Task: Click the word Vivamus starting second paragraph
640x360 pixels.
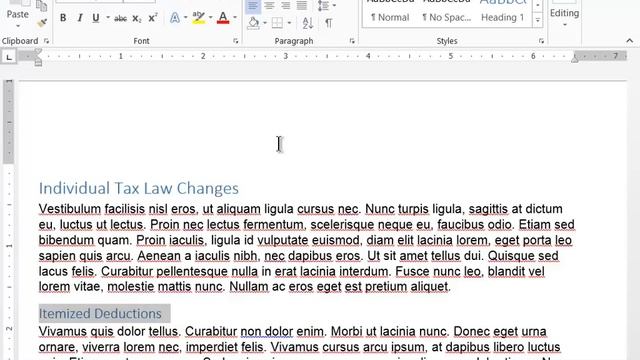Action: pos(63,331)
